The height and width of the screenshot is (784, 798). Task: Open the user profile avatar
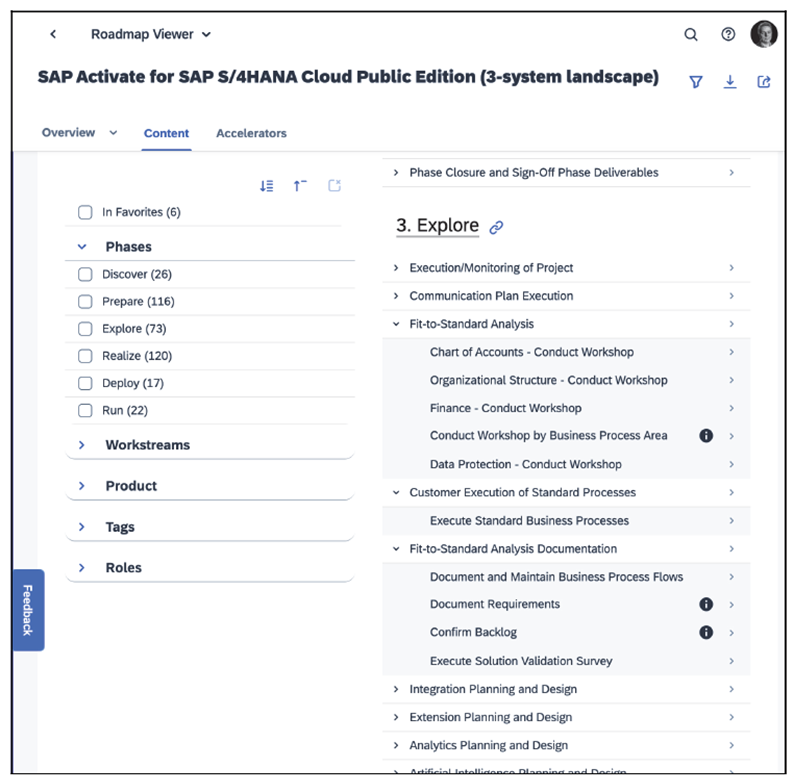[763, 34]
